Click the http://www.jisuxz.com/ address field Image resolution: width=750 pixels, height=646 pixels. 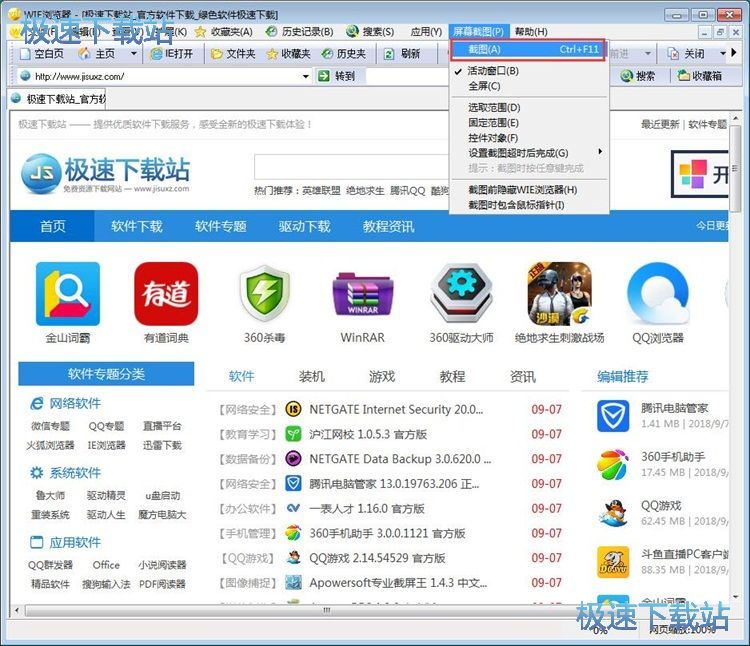[x=165, y=76]
